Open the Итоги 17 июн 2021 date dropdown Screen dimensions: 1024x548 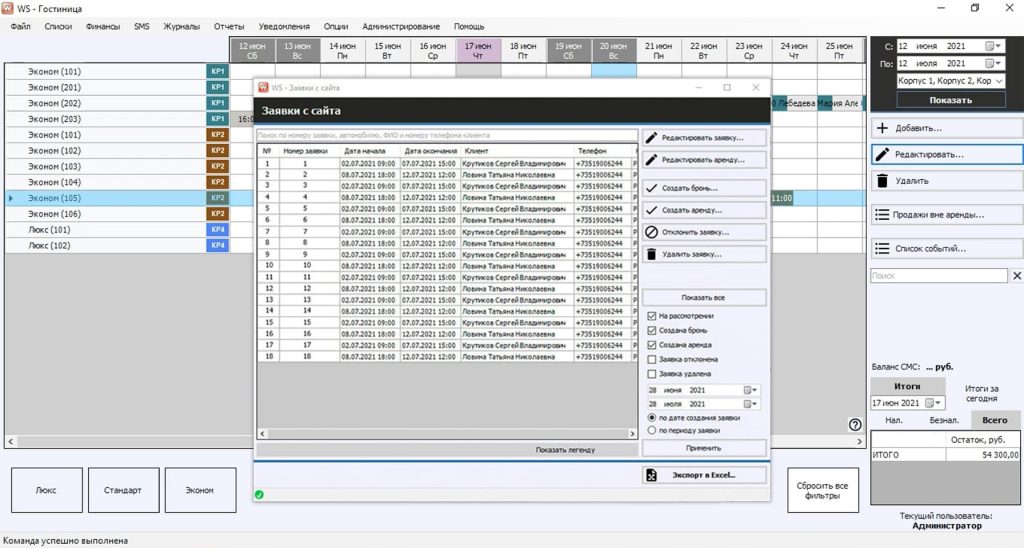coord(934,403)
